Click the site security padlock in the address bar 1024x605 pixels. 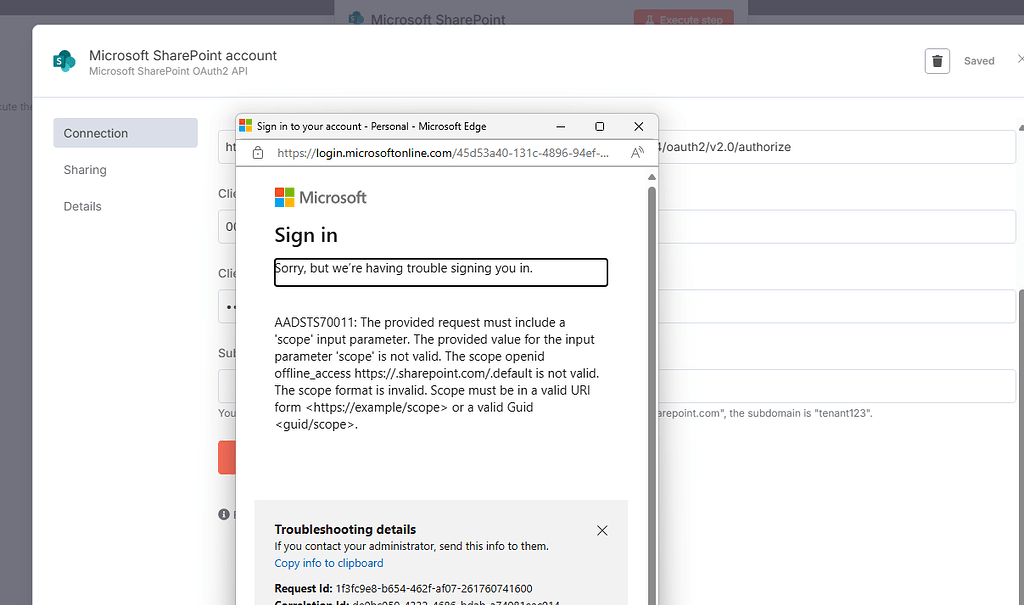click(258, 153)
